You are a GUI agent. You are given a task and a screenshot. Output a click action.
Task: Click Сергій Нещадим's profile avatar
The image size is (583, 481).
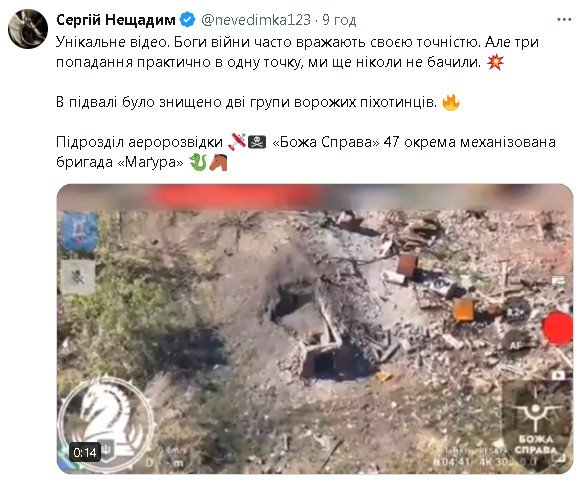[28, 29]
